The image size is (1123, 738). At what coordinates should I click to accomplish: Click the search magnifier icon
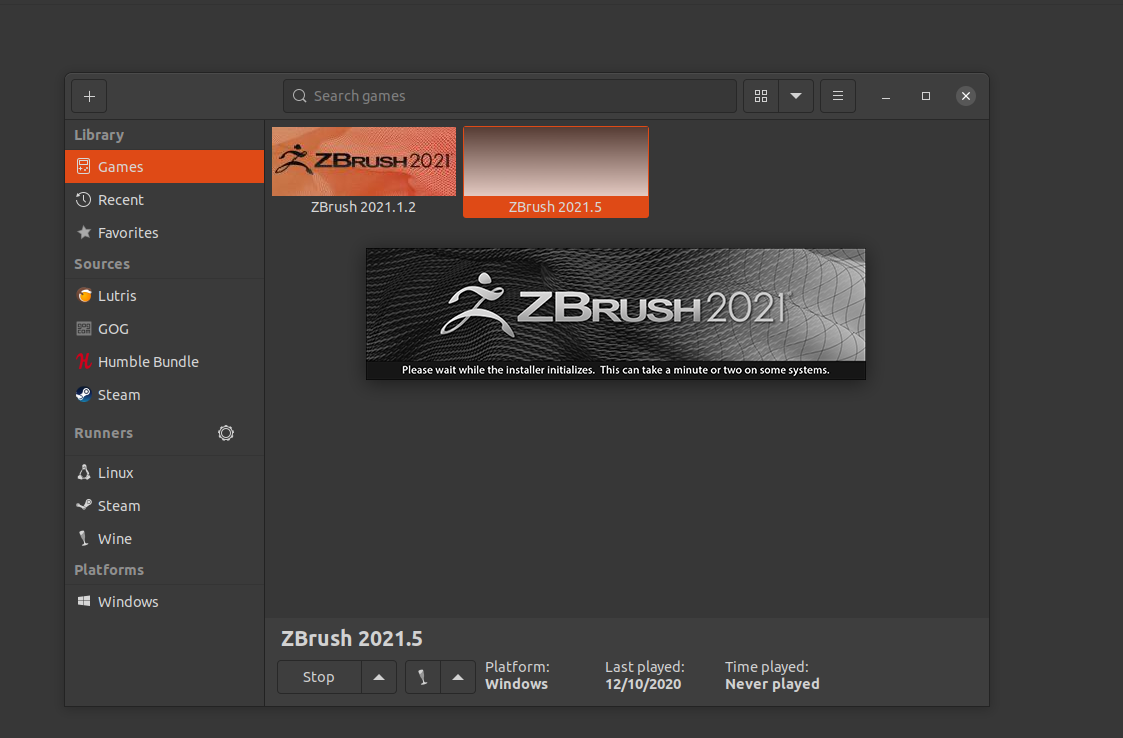[299, 95]
